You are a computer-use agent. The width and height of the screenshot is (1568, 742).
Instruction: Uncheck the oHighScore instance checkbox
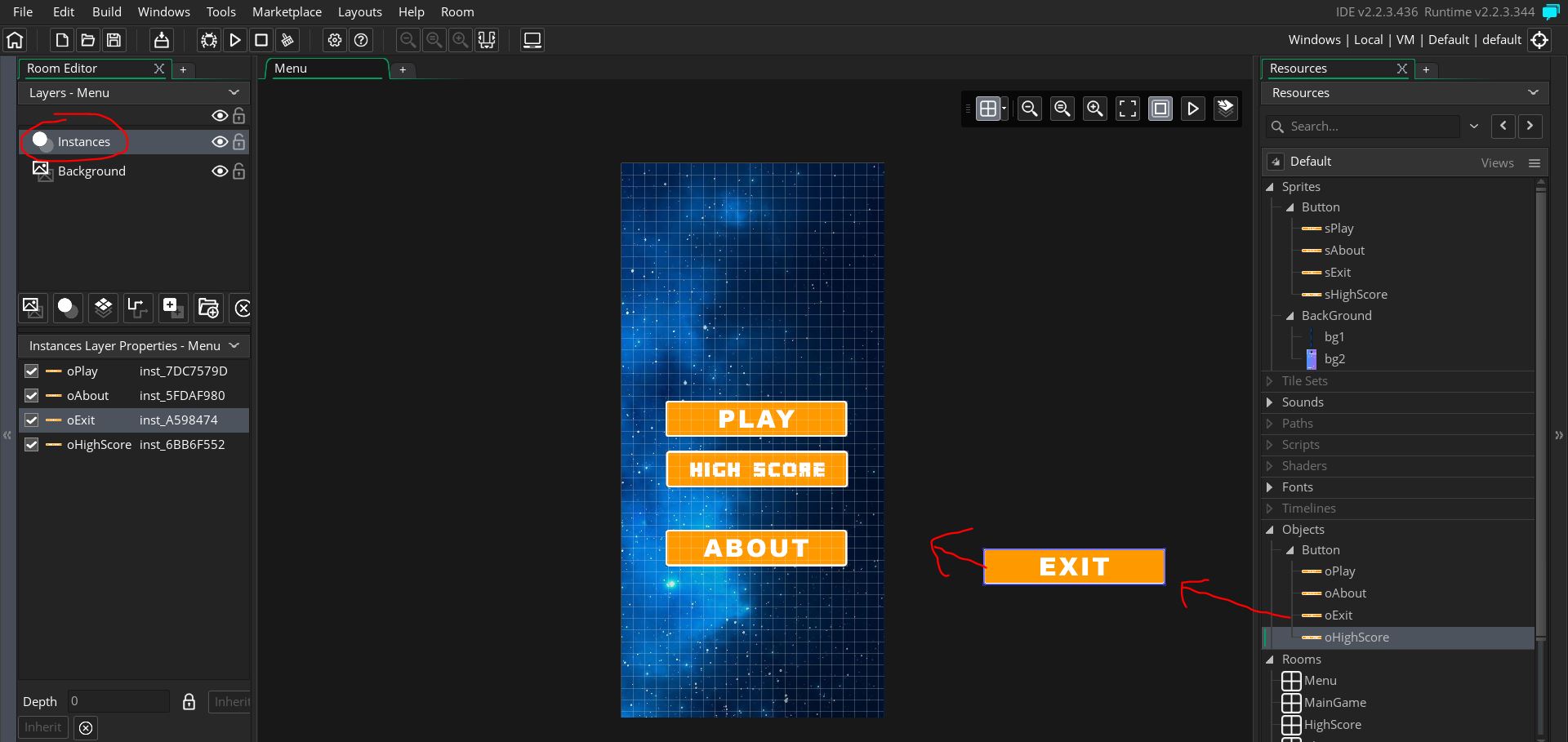tap(31, 445)
